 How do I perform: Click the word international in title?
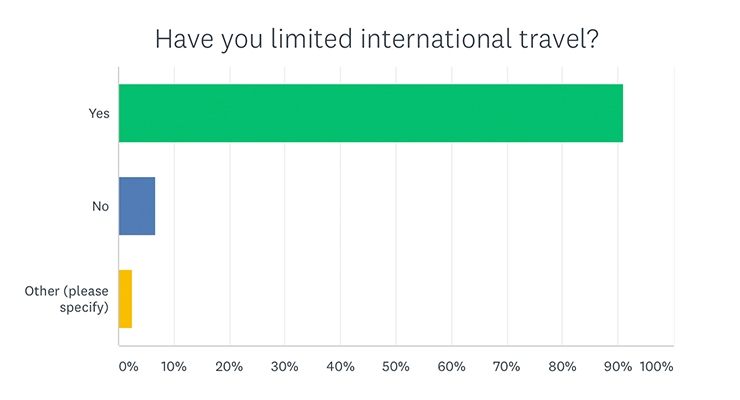pos(436,39)
